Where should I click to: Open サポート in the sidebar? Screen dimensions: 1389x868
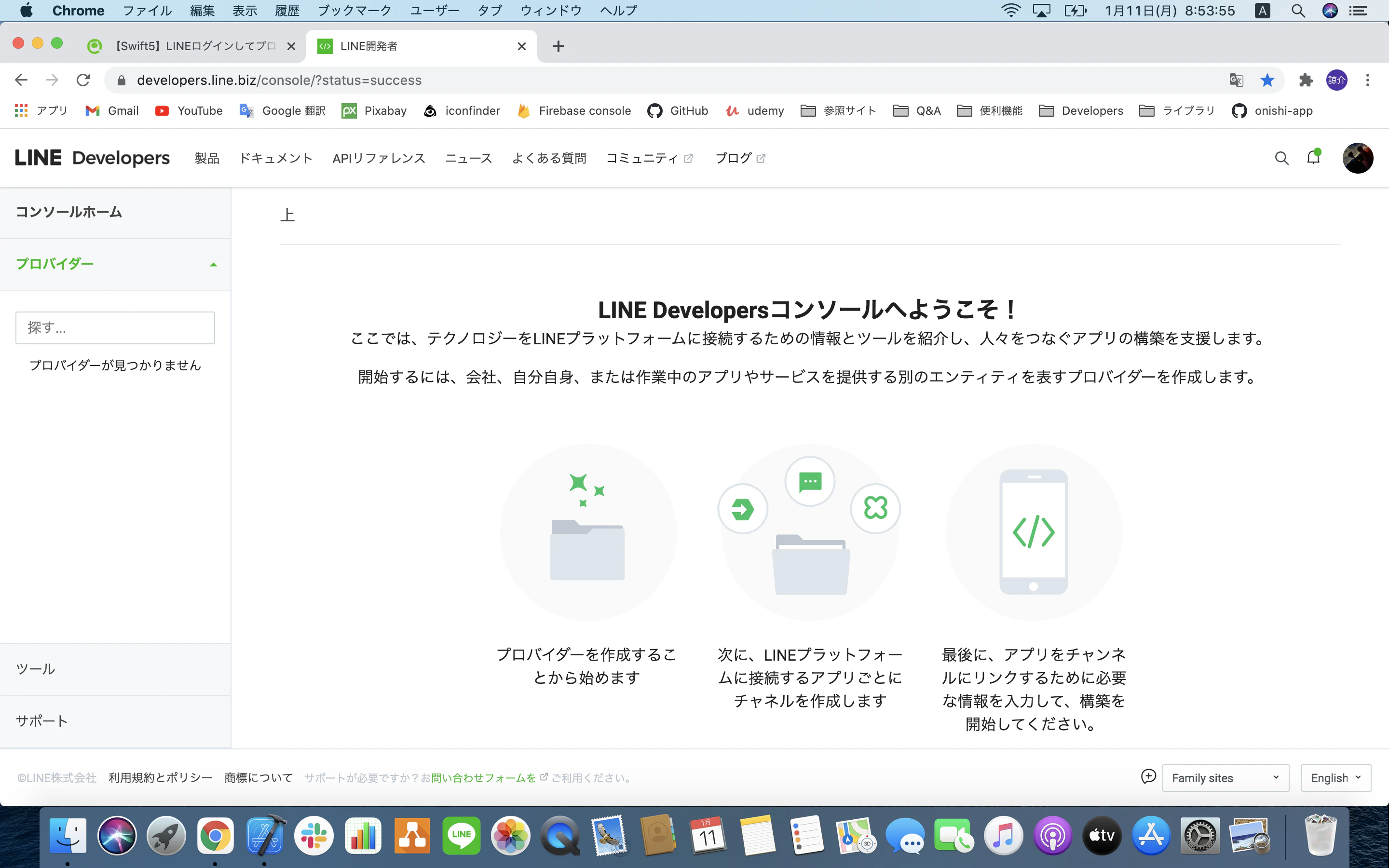115,721
